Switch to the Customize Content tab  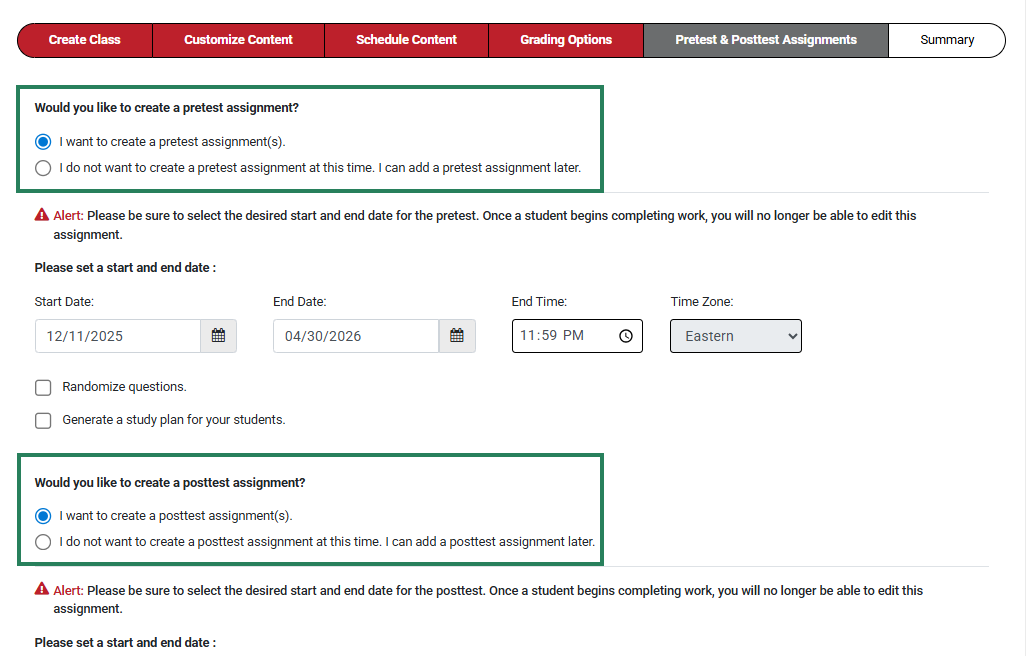click(238, 40)
